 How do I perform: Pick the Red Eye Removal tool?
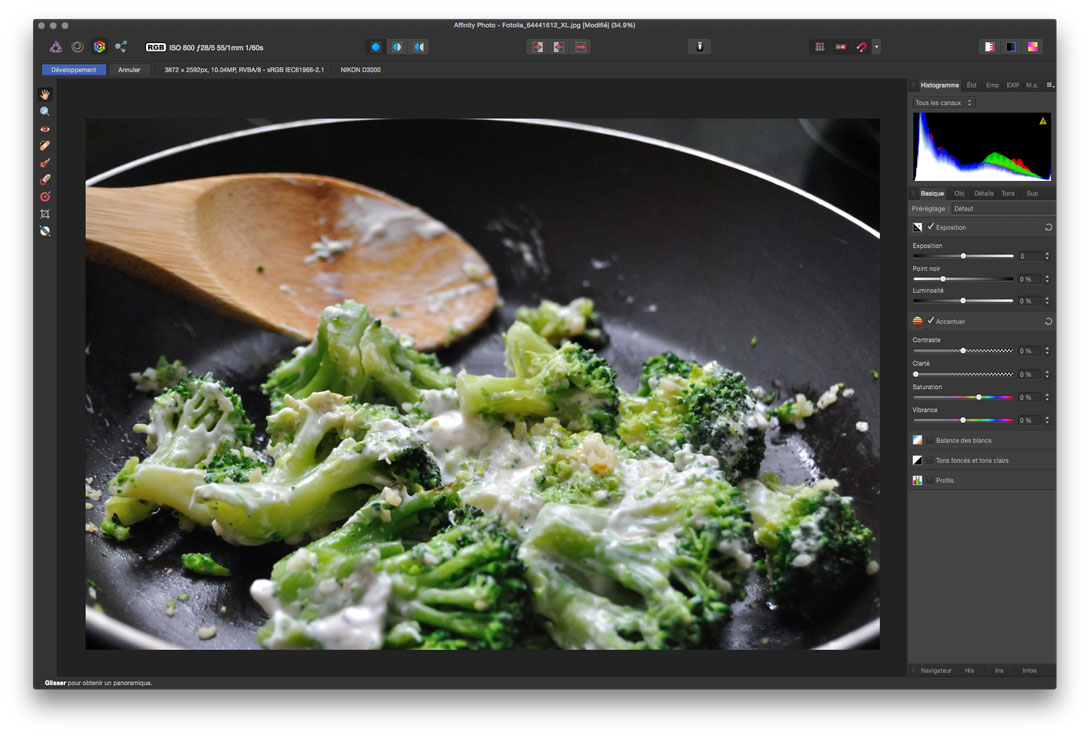[x=45, y=129]
